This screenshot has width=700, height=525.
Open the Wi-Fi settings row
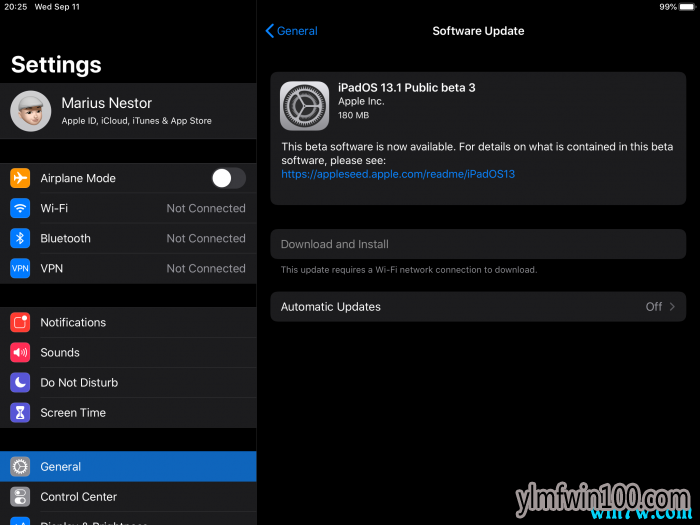coord(128,208)
